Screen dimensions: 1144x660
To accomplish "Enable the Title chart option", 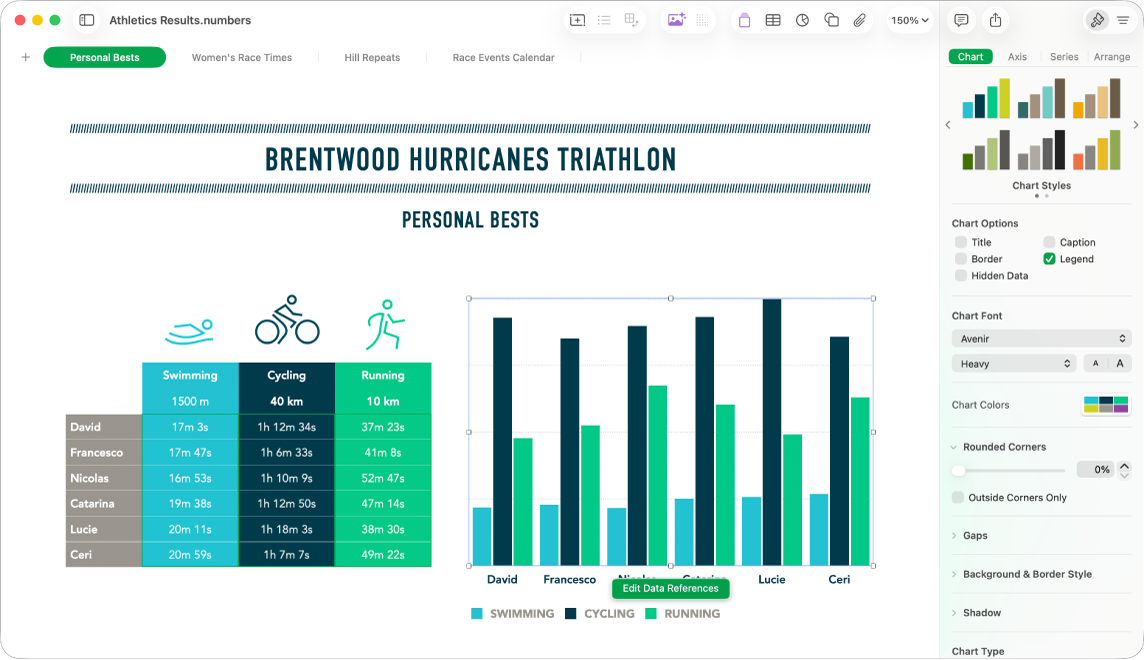I will pos(963,242).
